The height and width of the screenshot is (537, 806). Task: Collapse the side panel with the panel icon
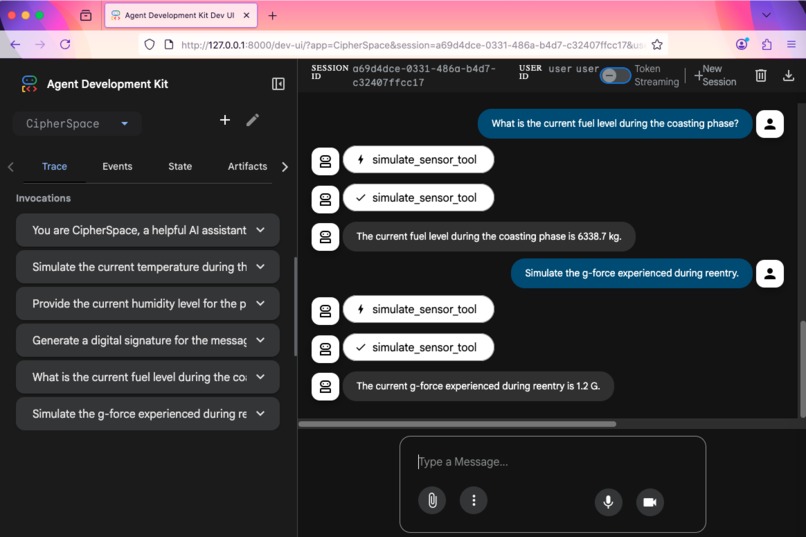[278, 84]
